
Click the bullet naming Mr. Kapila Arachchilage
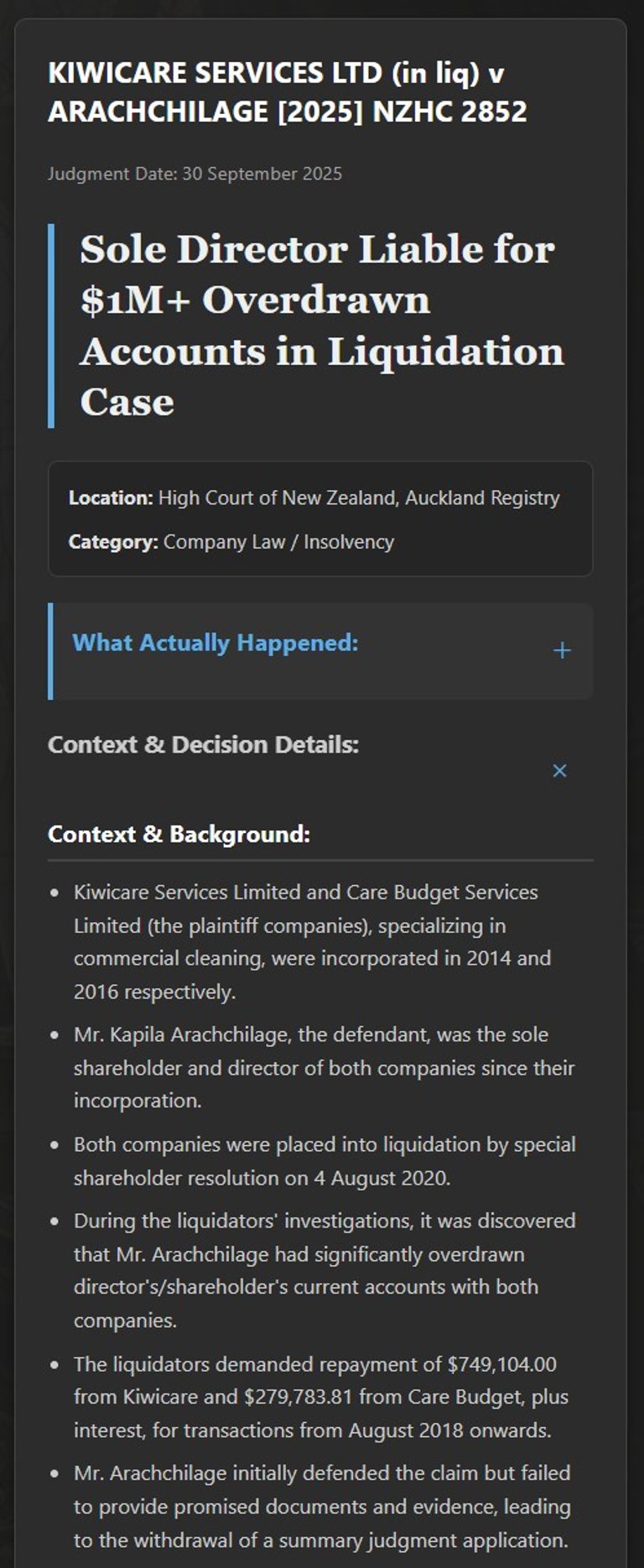(x=324, y=1067)
